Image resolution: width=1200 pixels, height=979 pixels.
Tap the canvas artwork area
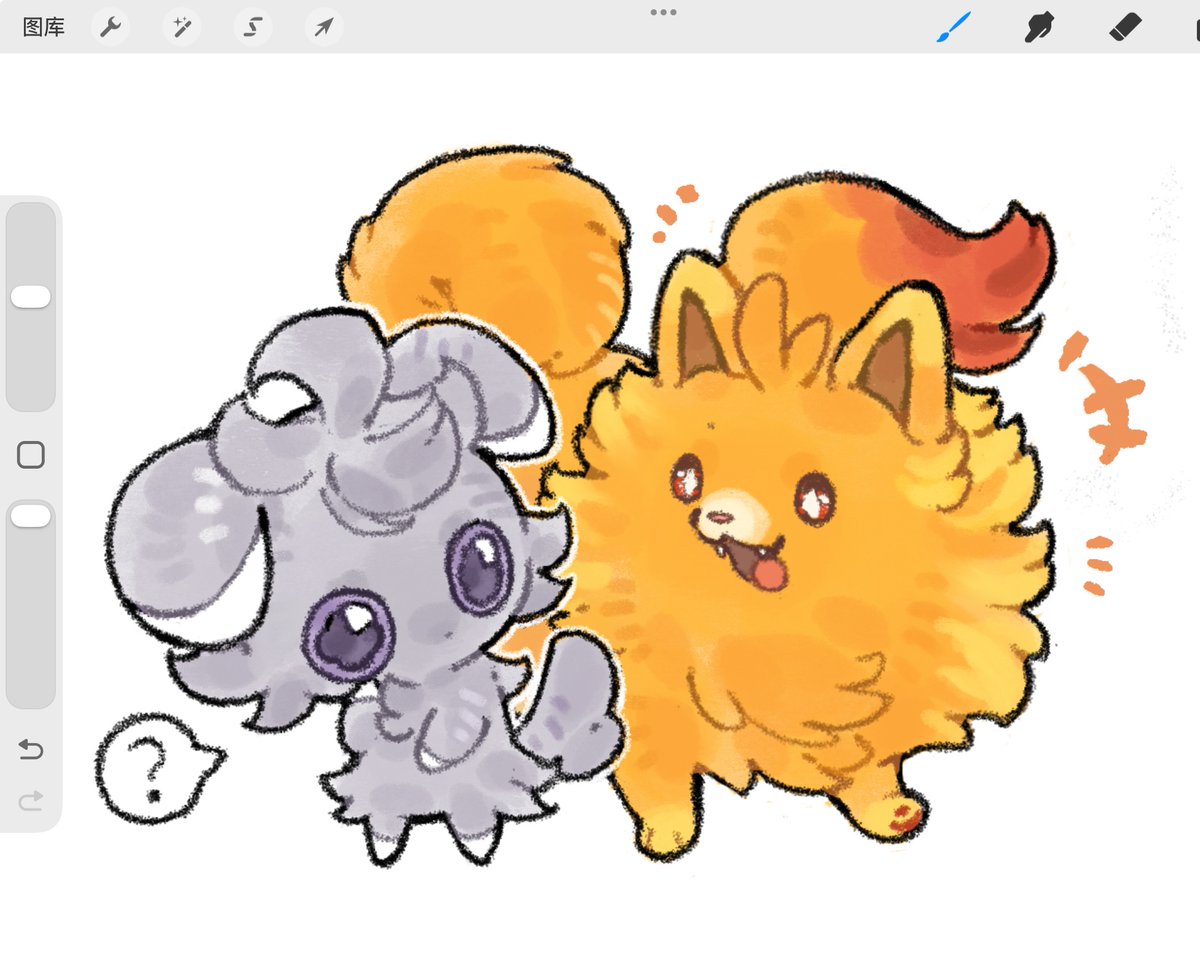tap(600, 500)
